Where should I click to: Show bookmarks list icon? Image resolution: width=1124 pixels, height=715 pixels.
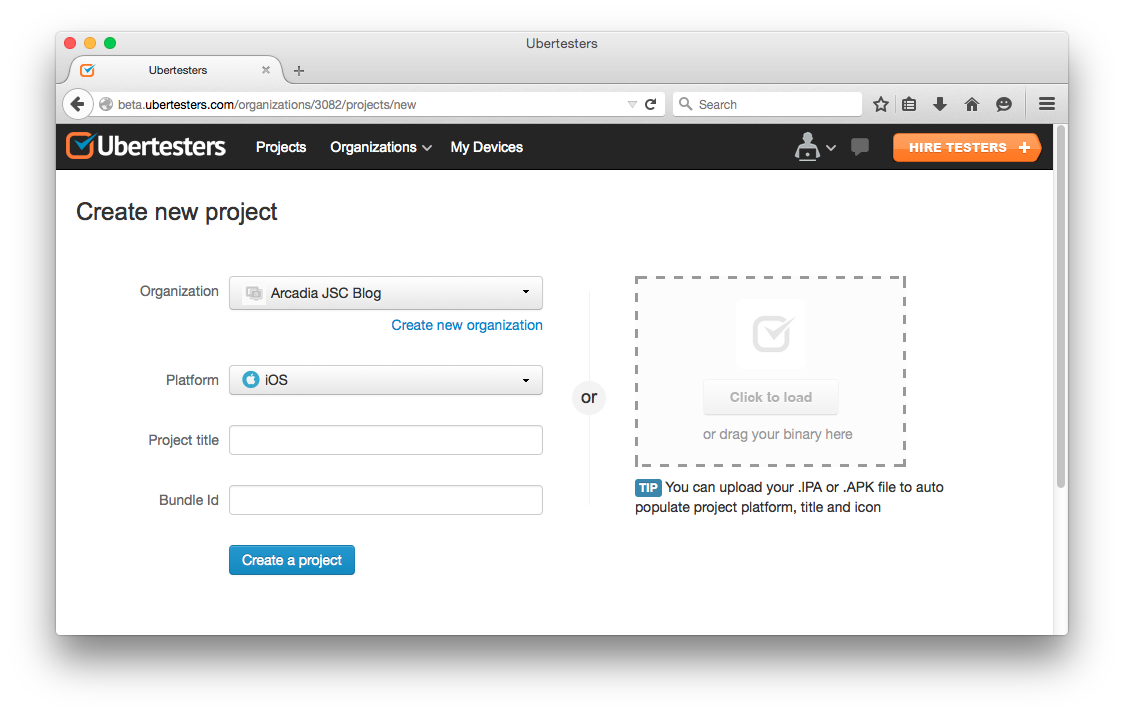(909, 104)
